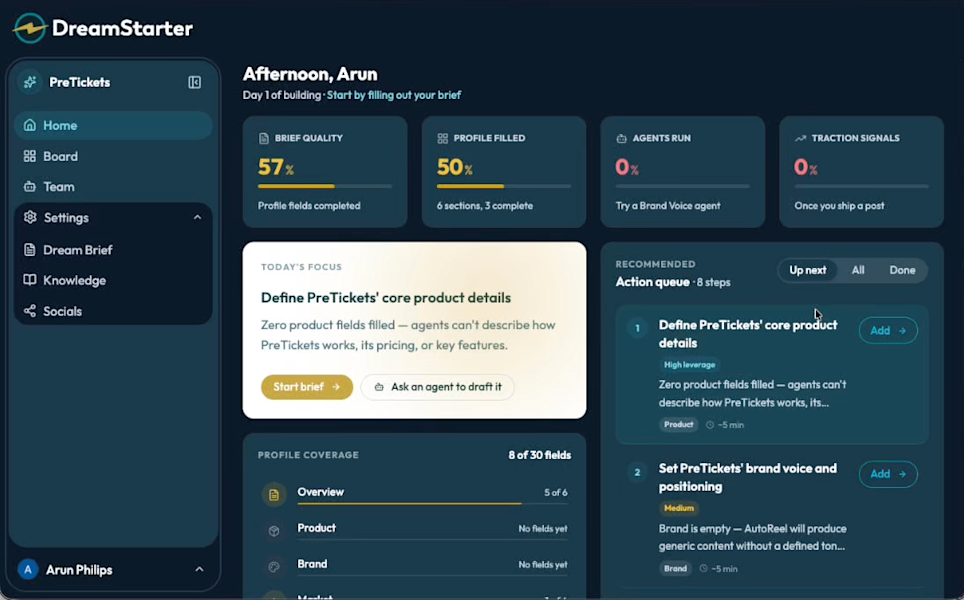Click the 5 of 6 Overview count
This screenshot has height=600, width=964.
pyautogui.click(x=556, y=493)
